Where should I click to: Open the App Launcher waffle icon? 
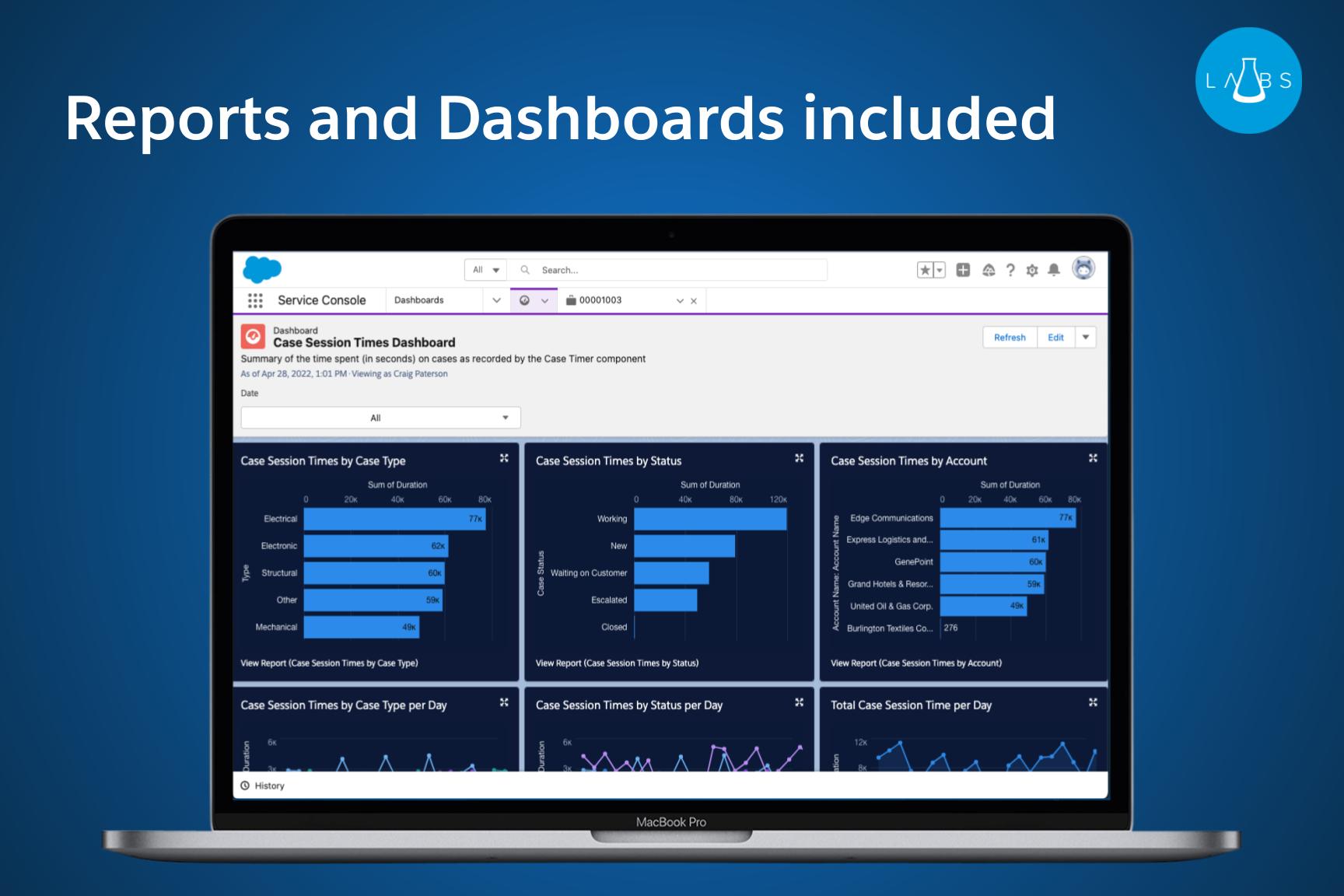(256, 300)
